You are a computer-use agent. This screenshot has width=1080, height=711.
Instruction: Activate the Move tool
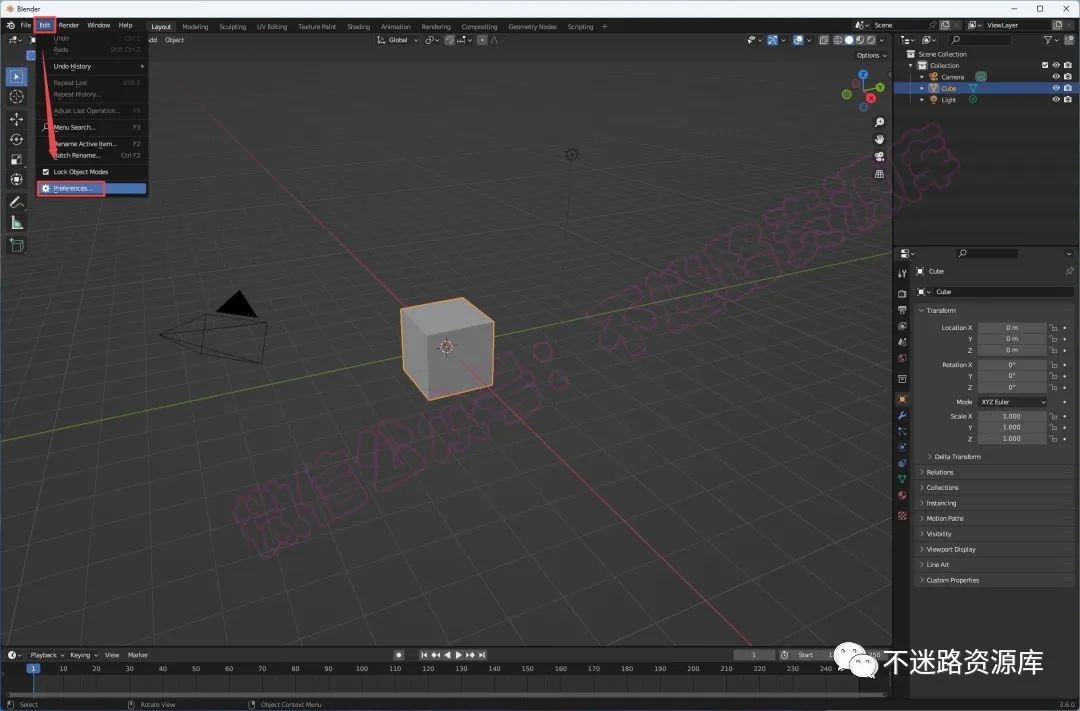pyautogui.click(x=17, y=119)
